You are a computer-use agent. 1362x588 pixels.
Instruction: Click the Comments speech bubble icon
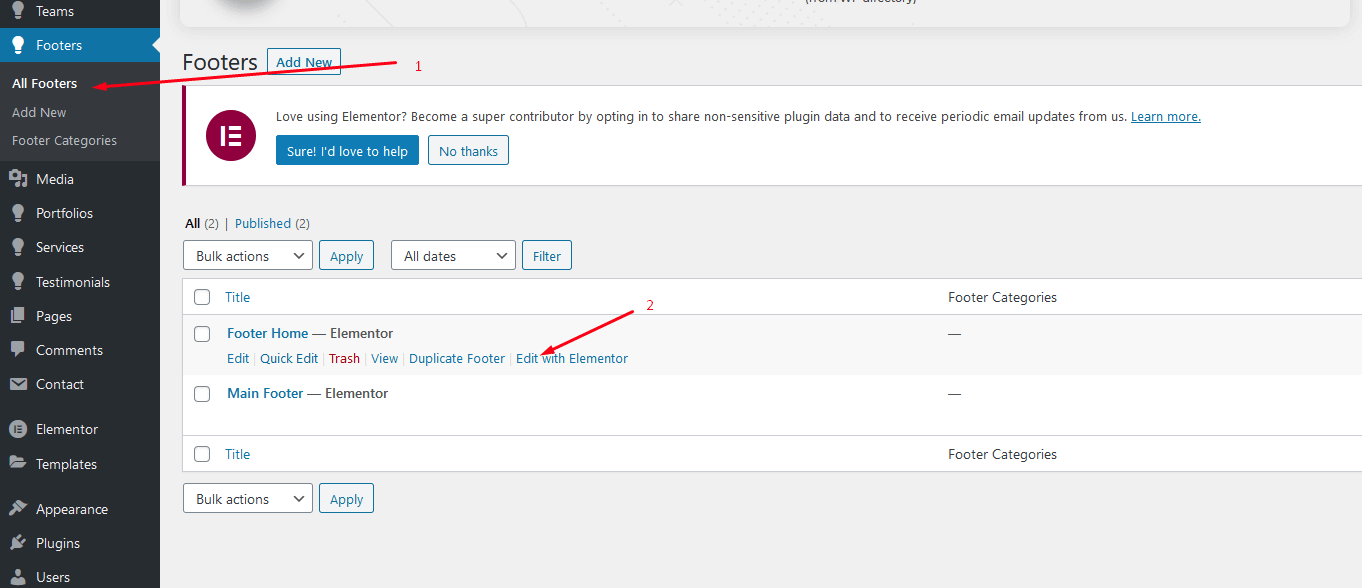(x=17, y=350)
